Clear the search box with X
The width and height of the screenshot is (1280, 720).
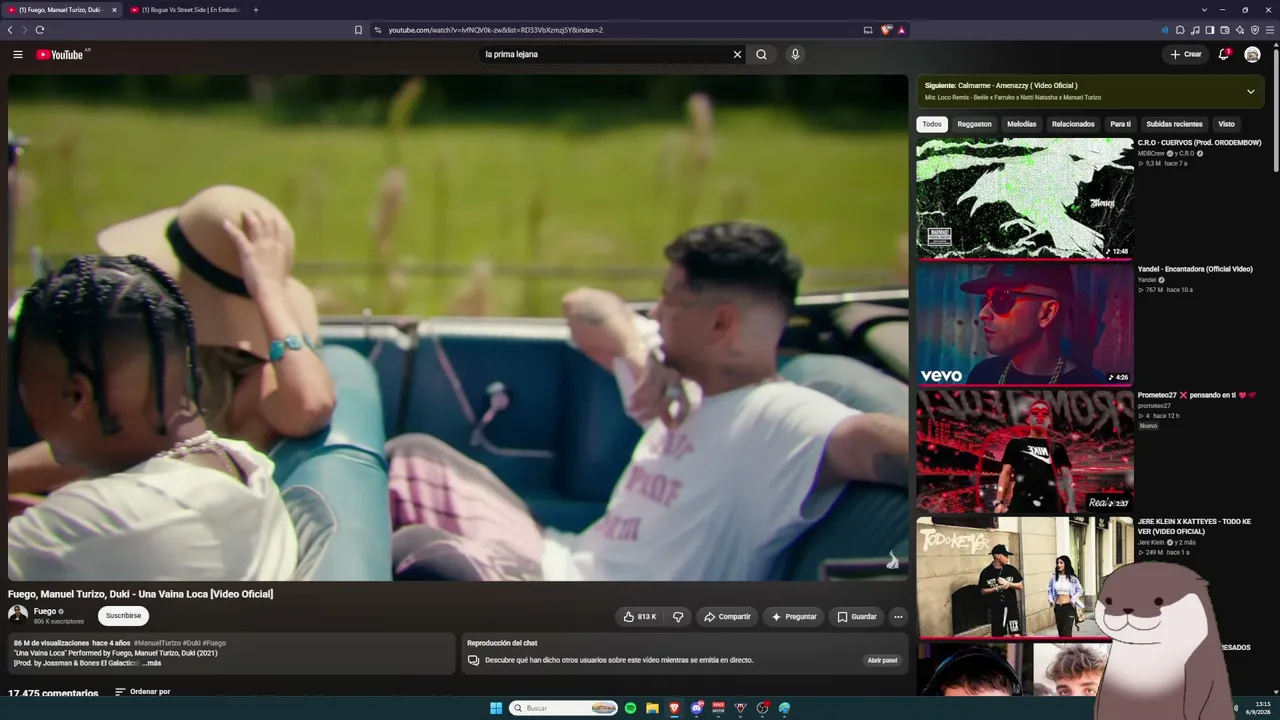pos(737,54)
